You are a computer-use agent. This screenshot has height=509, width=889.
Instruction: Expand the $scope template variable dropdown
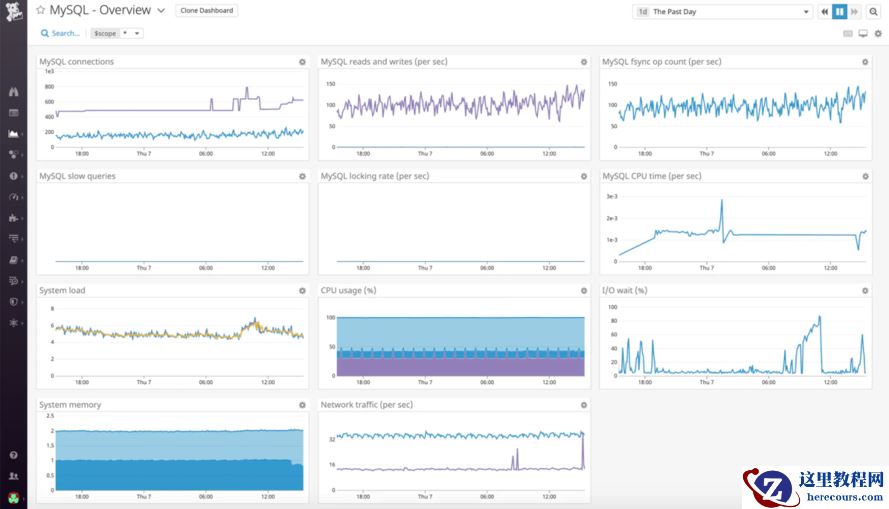[130, 33]
